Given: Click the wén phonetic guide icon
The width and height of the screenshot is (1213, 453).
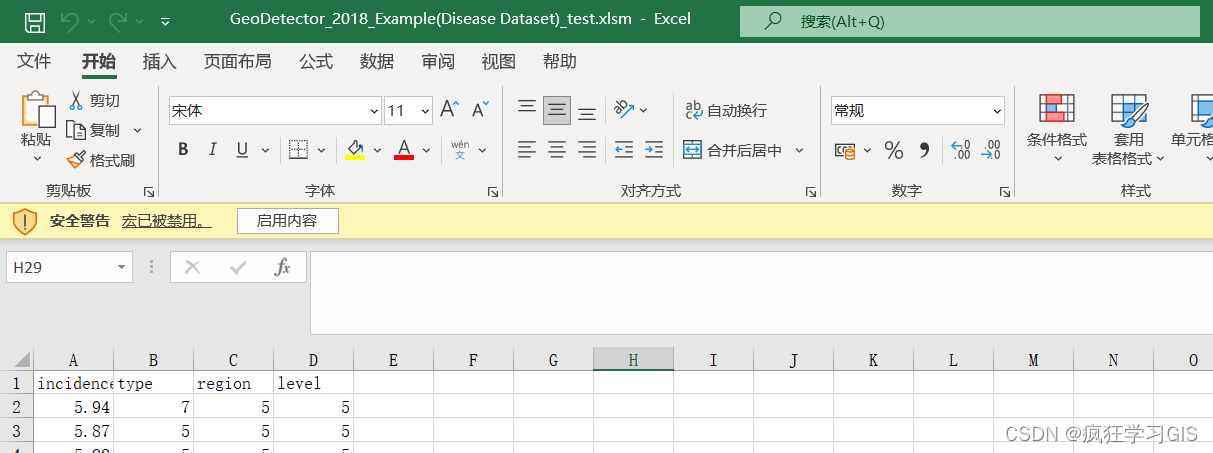Looking at the screenshot, I should click(460, 150).
